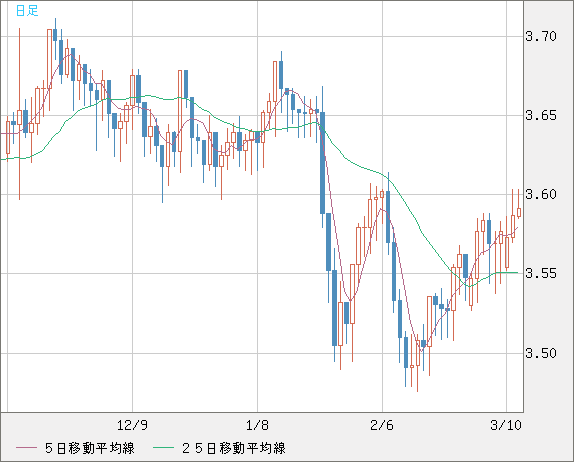The width and height of the screenshot is (574, 462).
Task: Click the 3/10 date axis label
Action: [506, 425]
